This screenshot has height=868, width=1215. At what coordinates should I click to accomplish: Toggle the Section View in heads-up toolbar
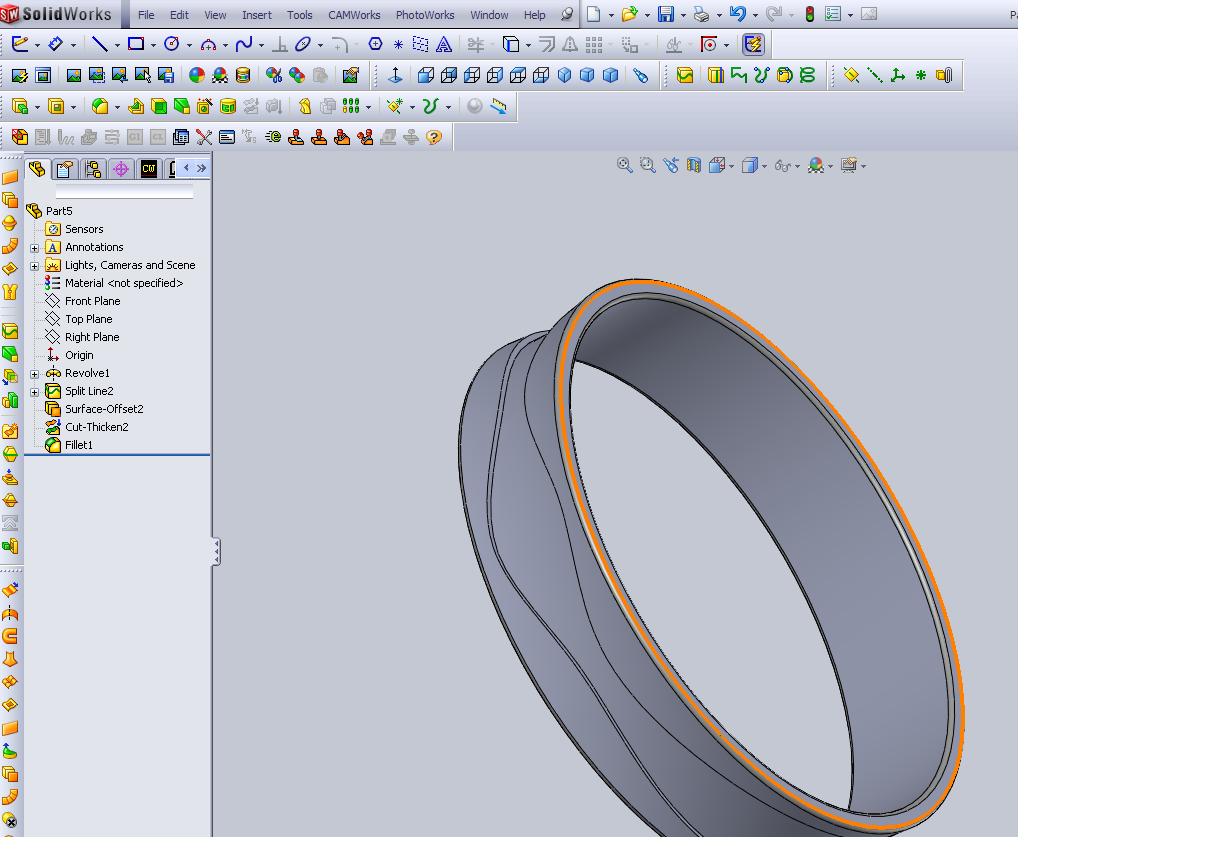coord(694,166)
